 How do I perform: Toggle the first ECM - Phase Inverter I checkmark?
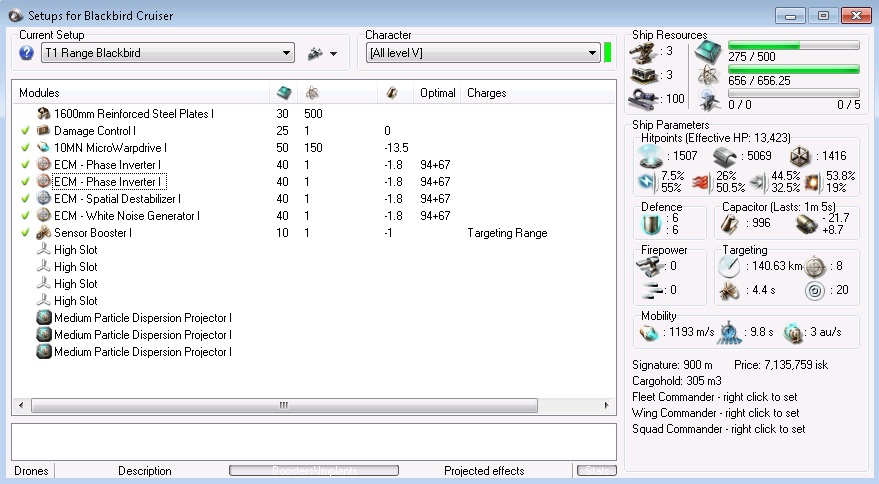25,164
